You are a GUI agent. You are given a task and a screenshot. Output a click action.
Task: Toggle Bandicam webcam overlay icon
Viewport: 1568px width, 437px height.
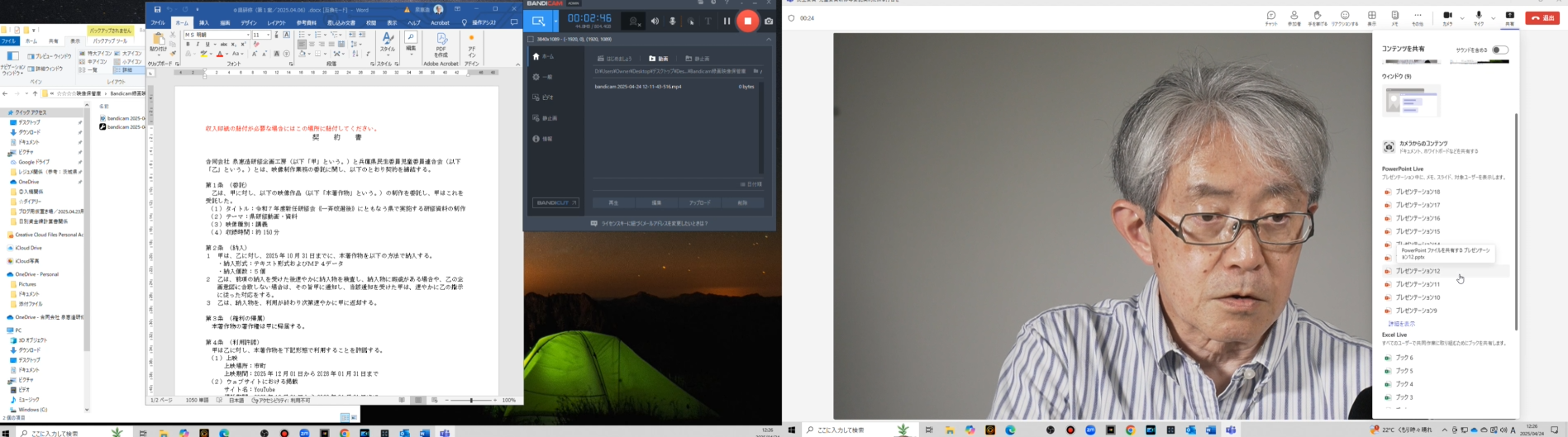tap(634, 21)
